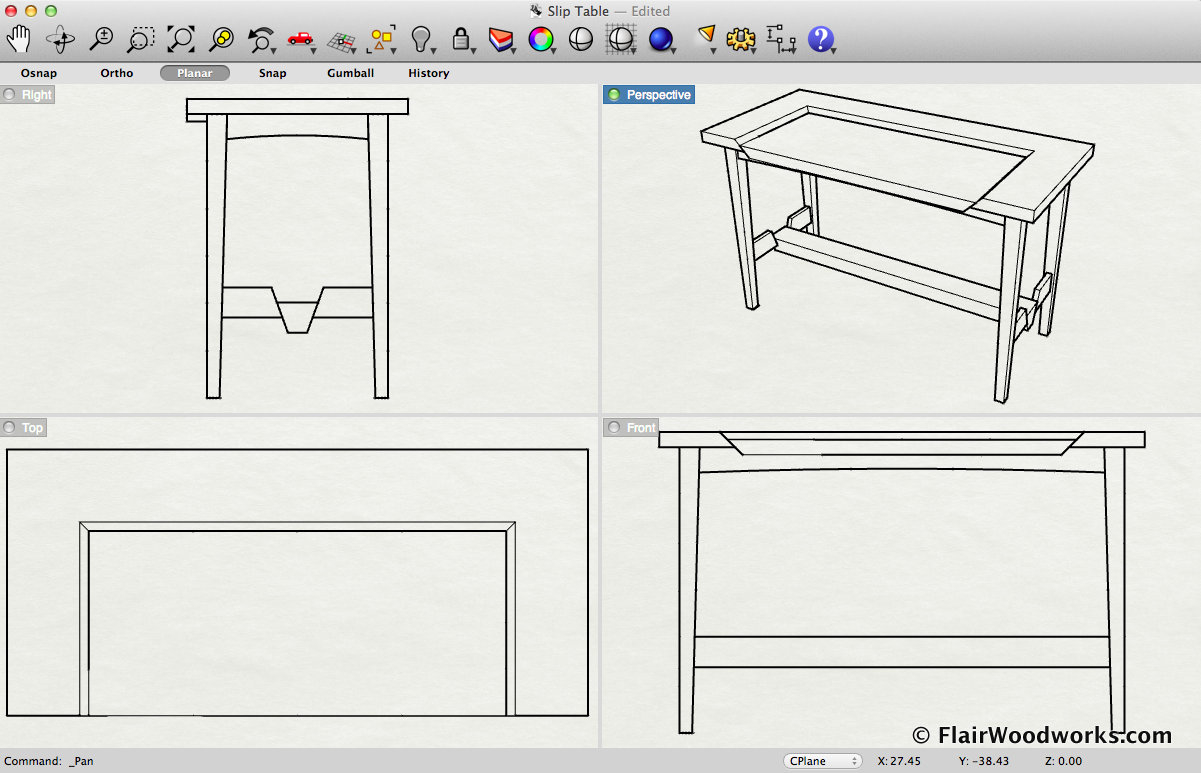This screenshot has height=773, width=1201.
Task: Toggle the Gumball button
Action: [350, 73]
